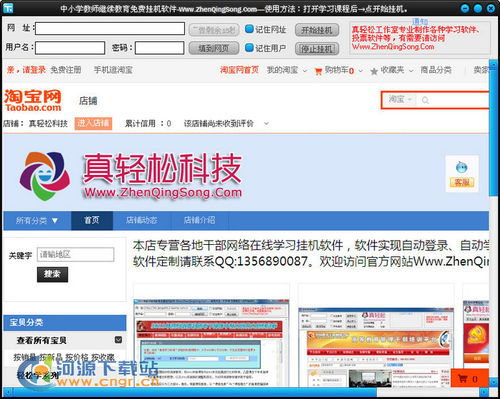Open the 所有分类 dropdown menu
The image size is (500, 399).
click(x=37, y=220)
